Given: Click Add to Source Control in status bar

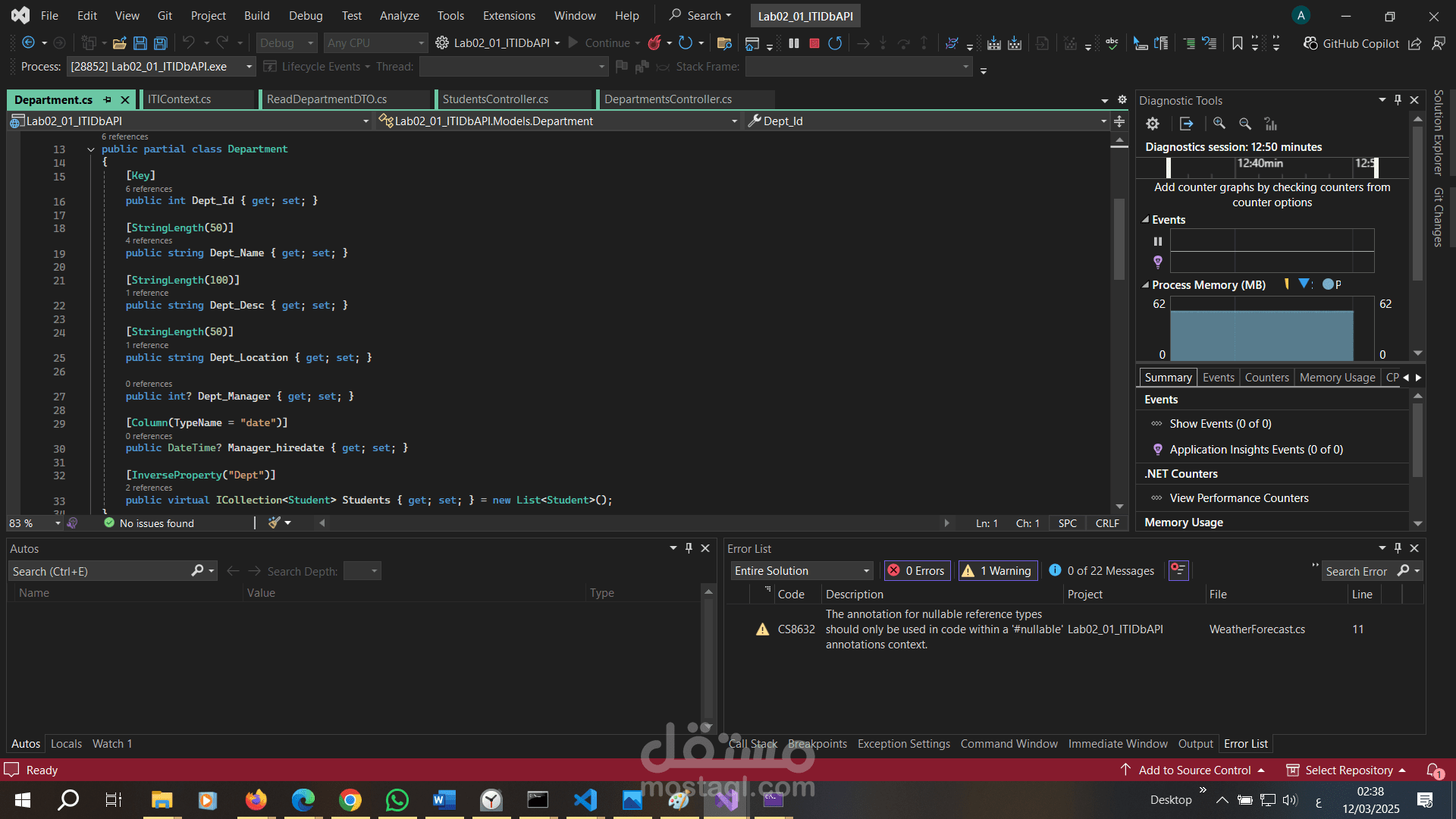Looking at the screenshot, I should click(1194, 770).
